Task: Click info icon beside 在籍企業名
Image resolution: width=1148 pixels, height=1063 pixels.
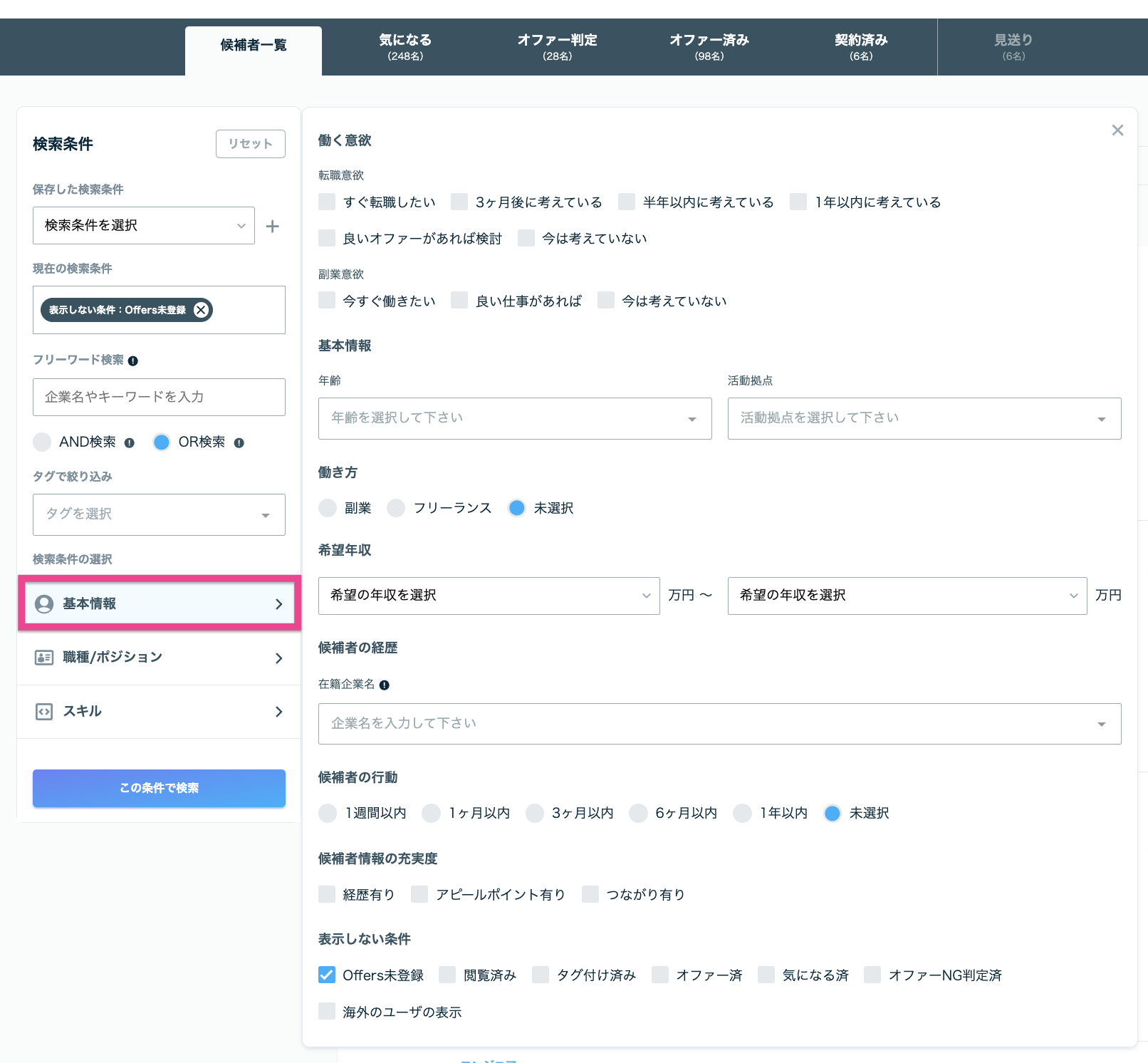Action: tap(385, 685)
